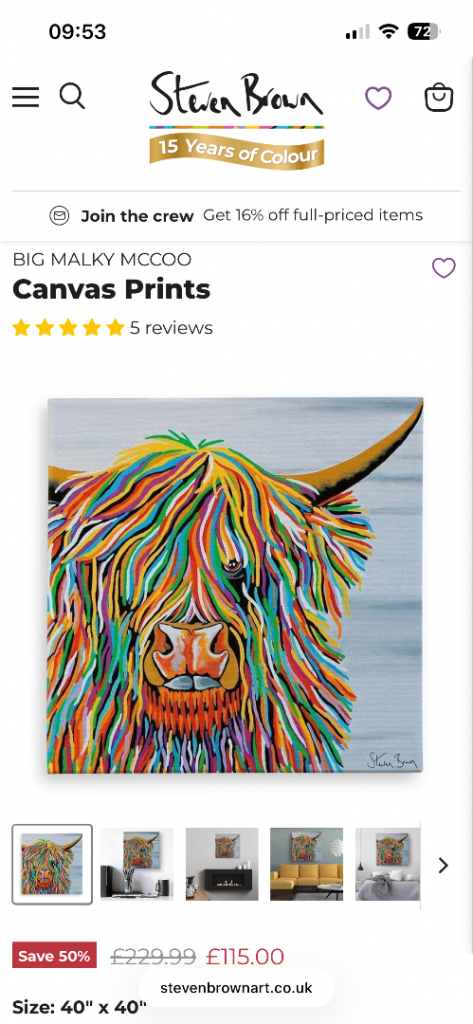Open the shopping bag basket

point(439,98)
